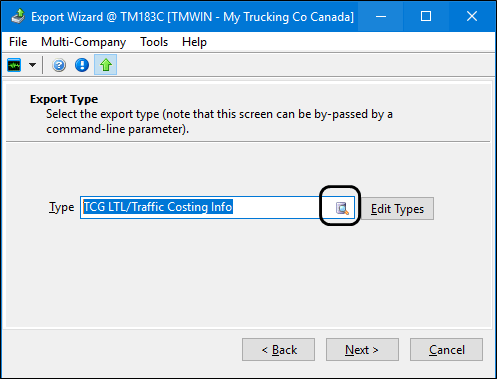This screenshot has height=379, width=497.
Task: Open the Type lookup magnifier icon
Action: (342, 208)
